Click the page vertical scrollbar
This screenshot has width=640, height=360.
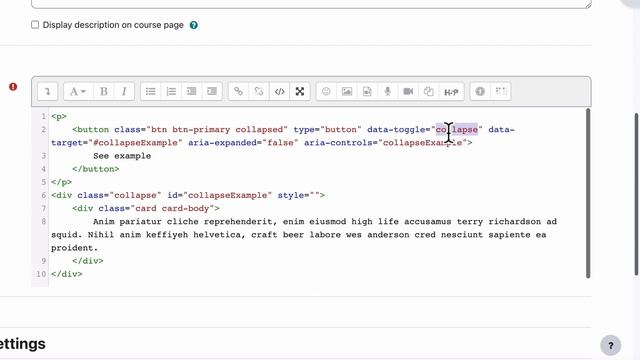(637, 194)
